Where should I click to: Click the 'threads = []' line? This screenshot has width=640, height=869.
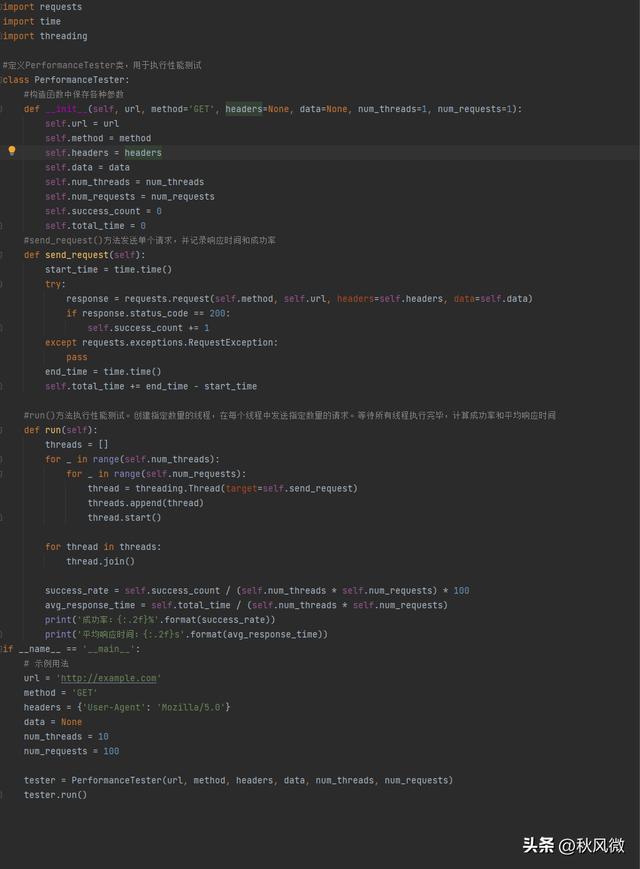coord(77,444)
